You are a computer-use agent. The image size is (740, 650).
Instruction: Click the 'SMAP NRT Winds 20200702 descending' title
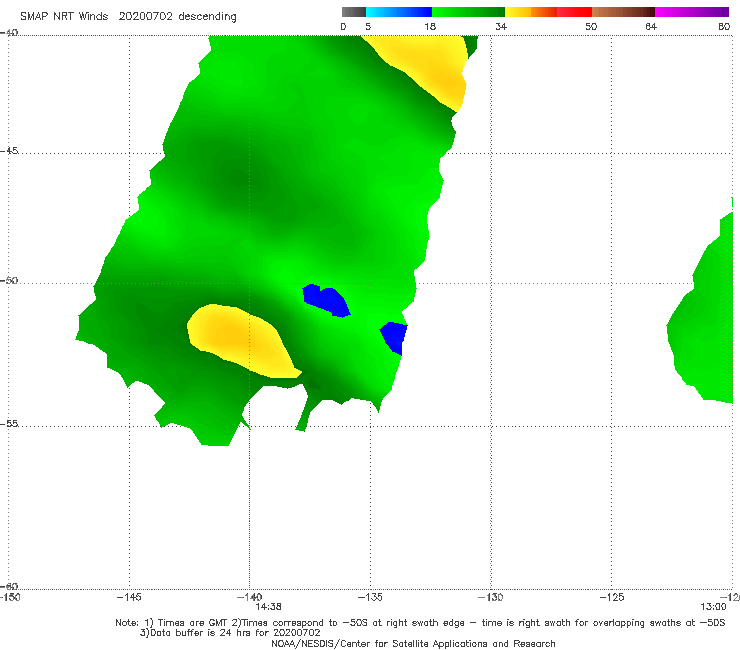[128, 17]
